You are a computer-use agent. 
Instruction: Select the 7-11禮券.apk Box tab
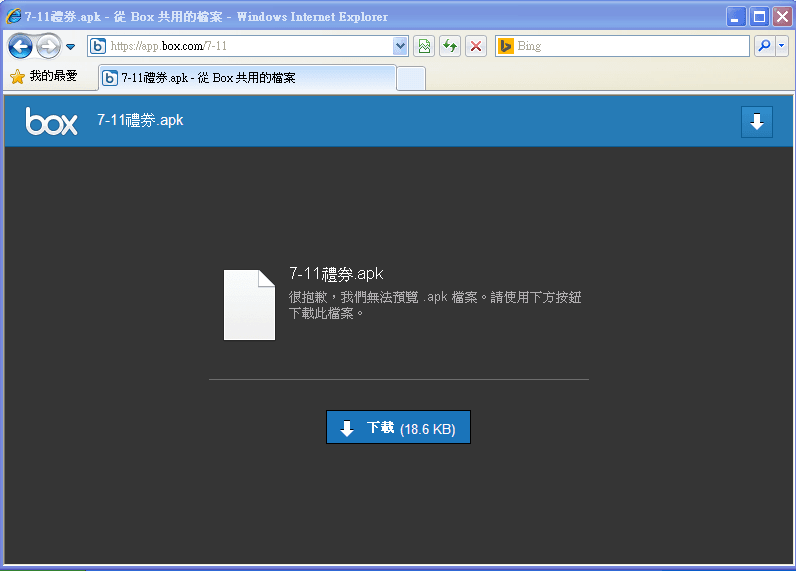pos(247,78)
